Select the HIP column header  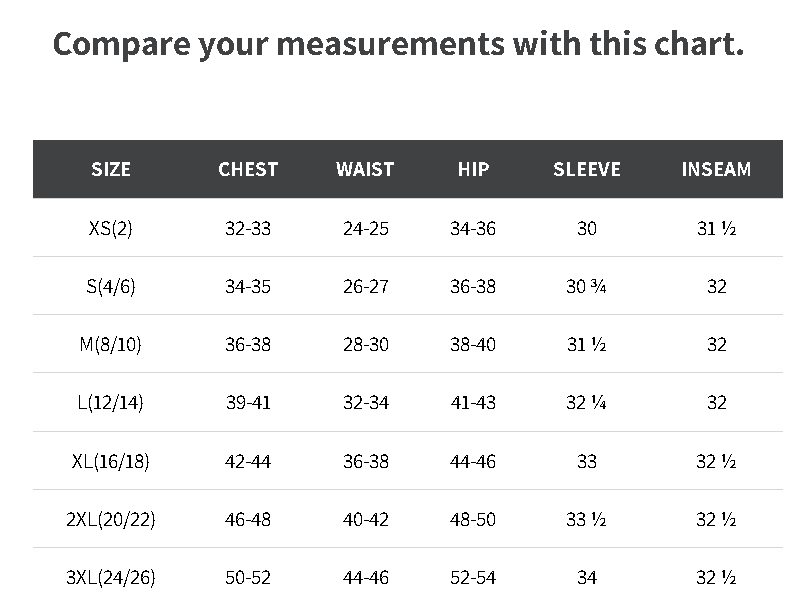[473, 169]
